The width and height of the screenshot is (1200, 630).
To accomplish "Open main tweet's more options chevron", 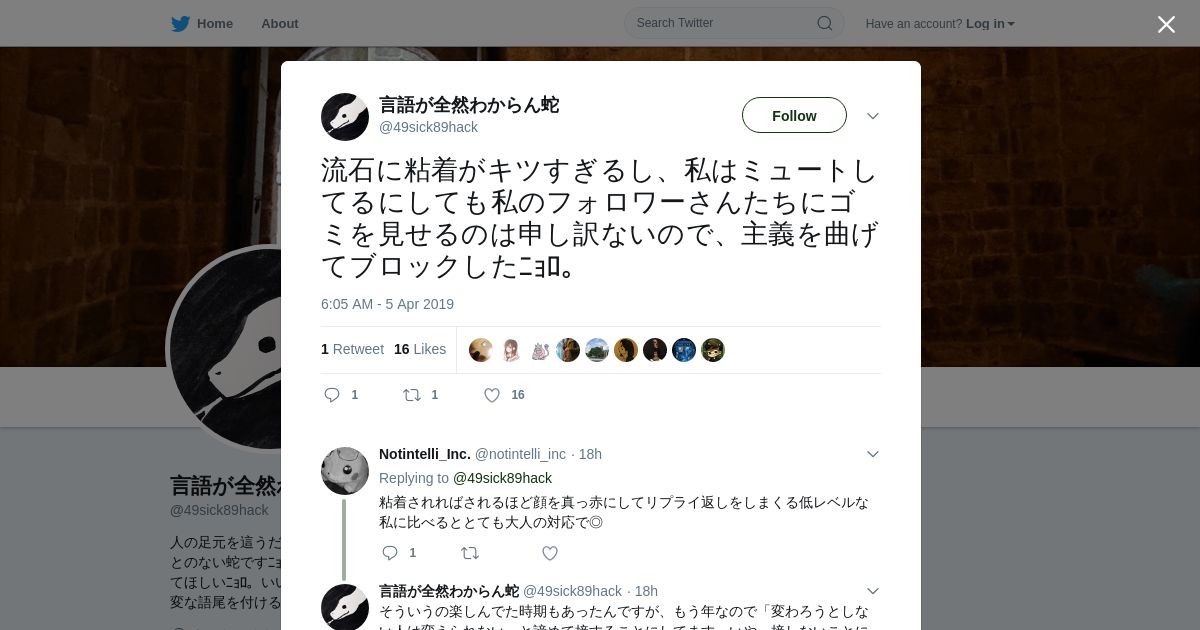I will [x=872, y=116].
